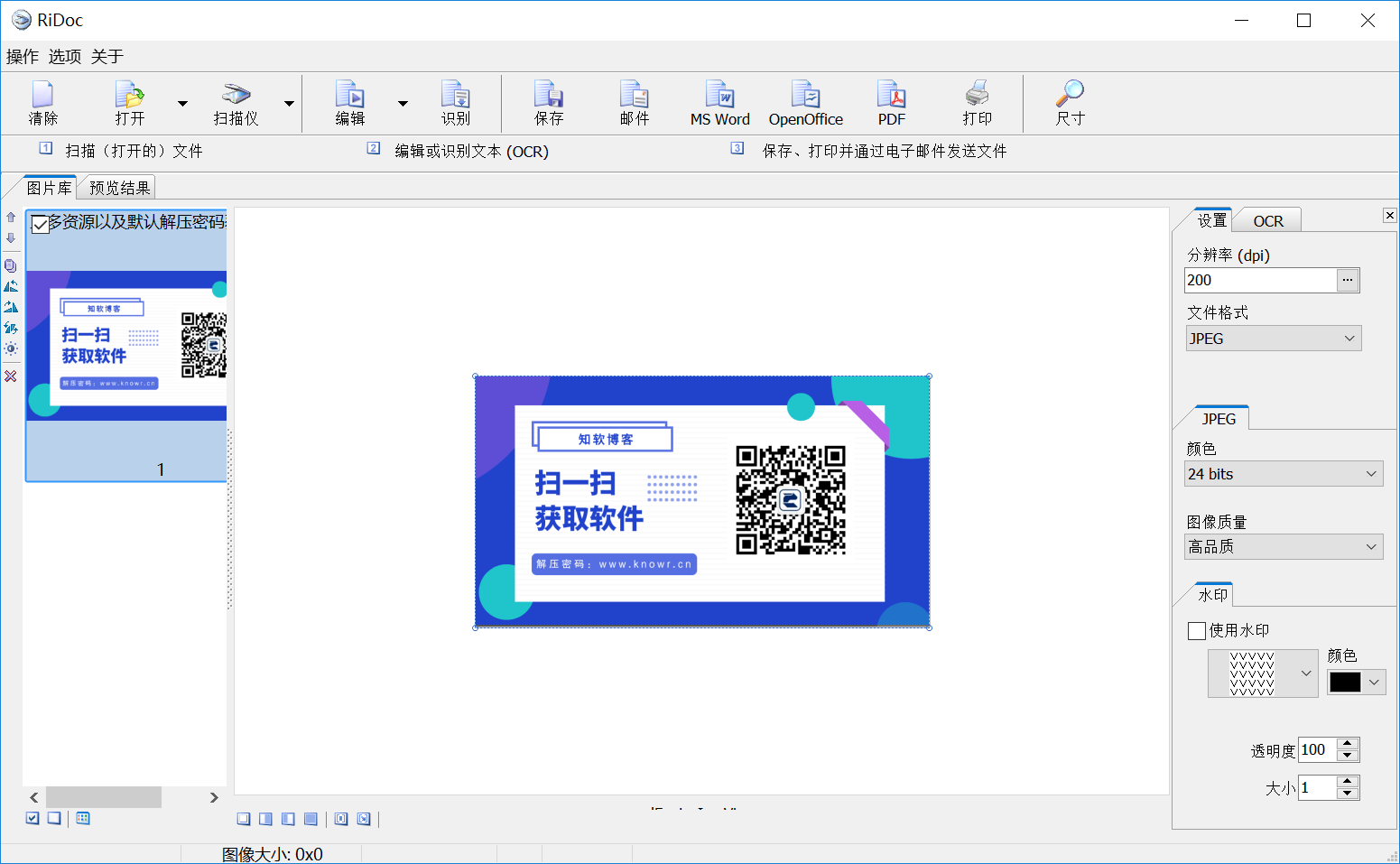Move image up with the up arrow icon
Image resolution: width=1400 pixels, height=864 pixels.
11,217
